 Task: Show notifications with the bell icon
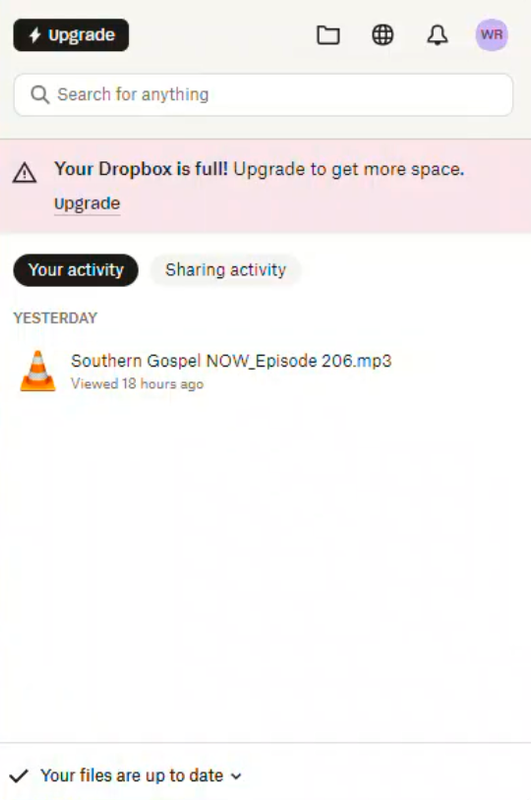coord(437,35)
